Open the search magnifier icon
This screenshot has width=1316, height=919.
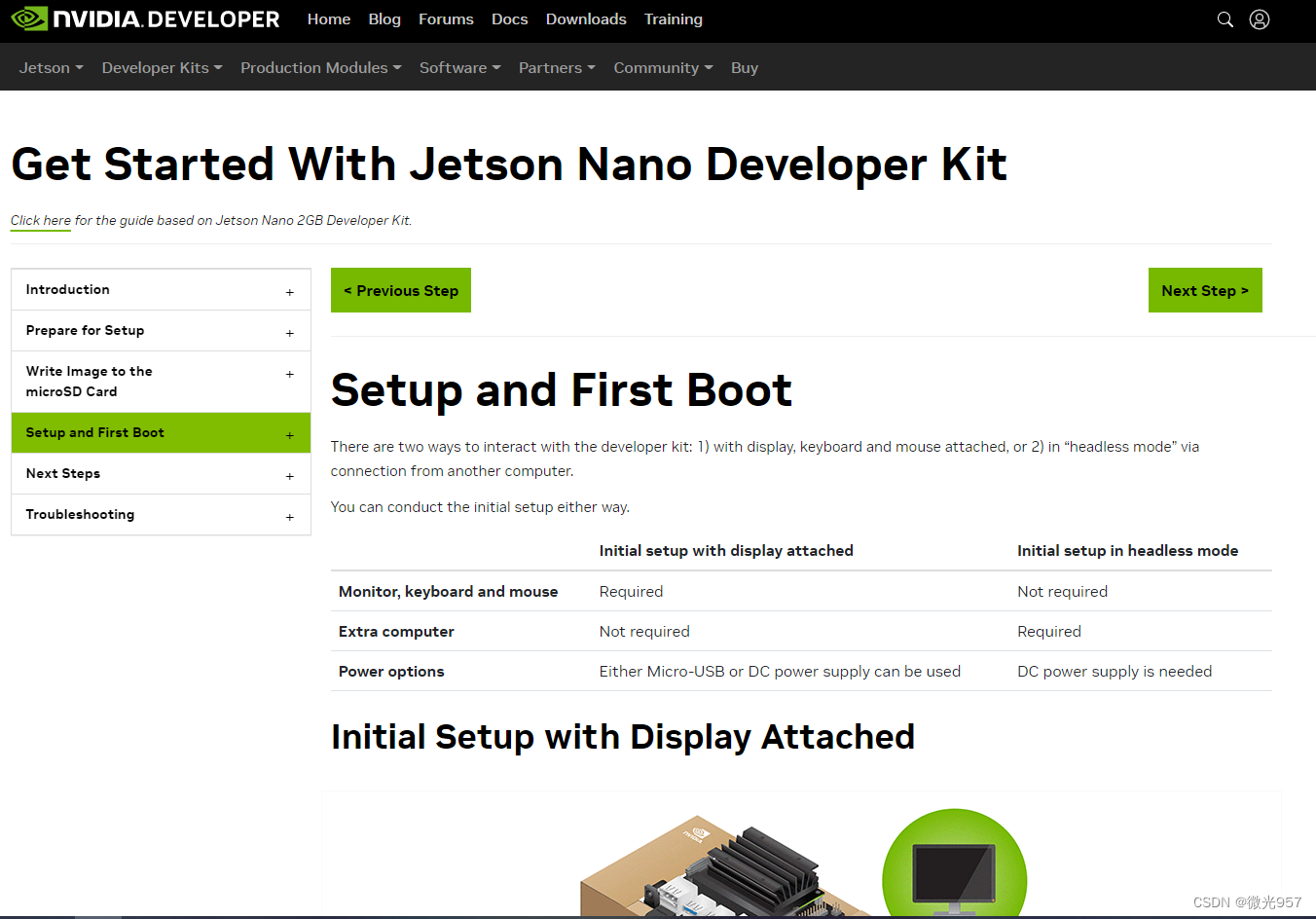(1225, 19)
